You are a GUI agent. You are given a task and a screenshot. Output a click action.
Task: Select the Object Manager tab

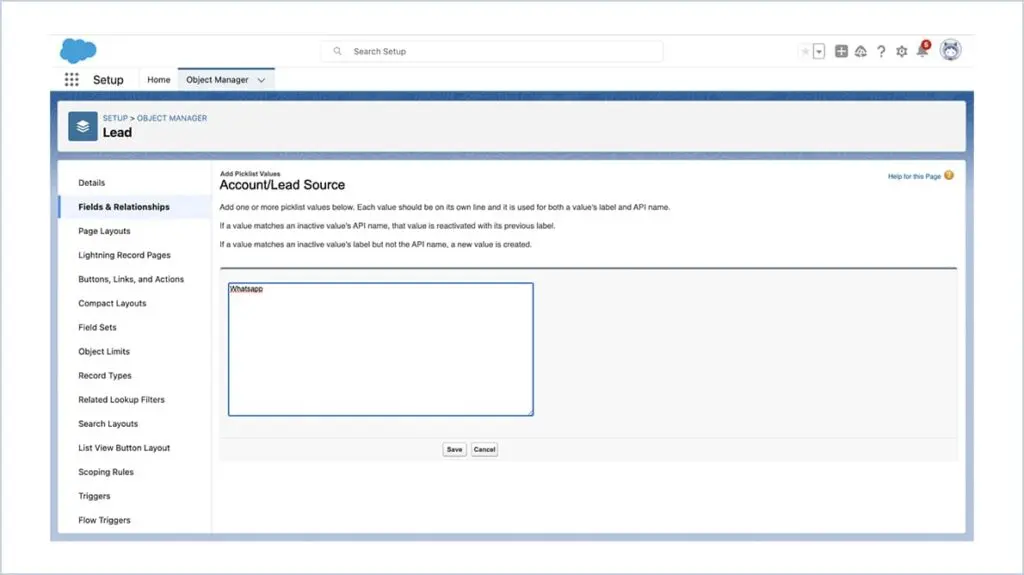point(217,80)
